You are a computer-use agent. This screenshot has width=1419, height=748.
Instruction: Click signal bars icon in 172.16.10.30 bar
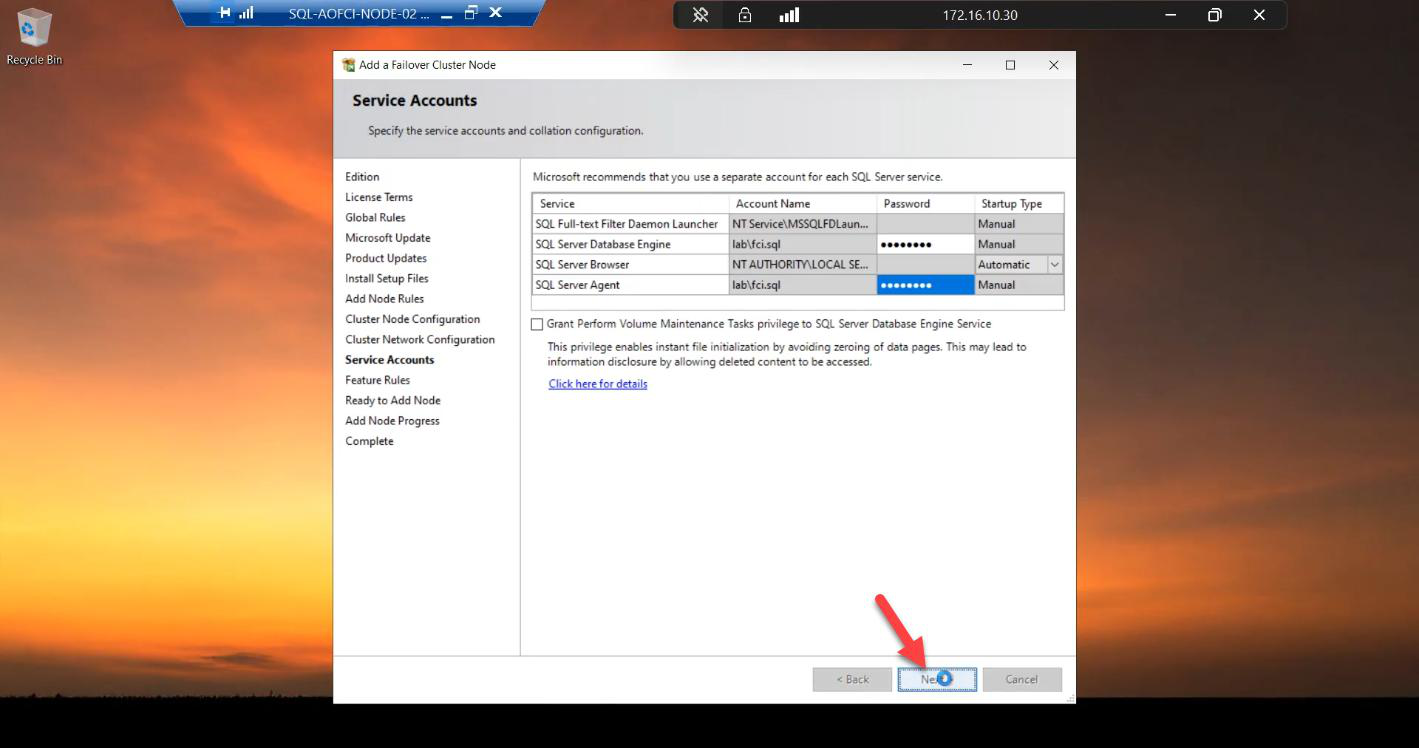click(x=789, y=15)
